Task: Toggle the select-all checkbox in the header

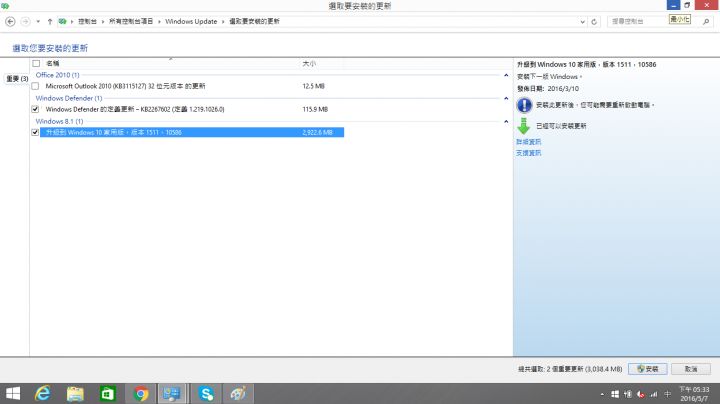Action: click(x=36, y=63)
